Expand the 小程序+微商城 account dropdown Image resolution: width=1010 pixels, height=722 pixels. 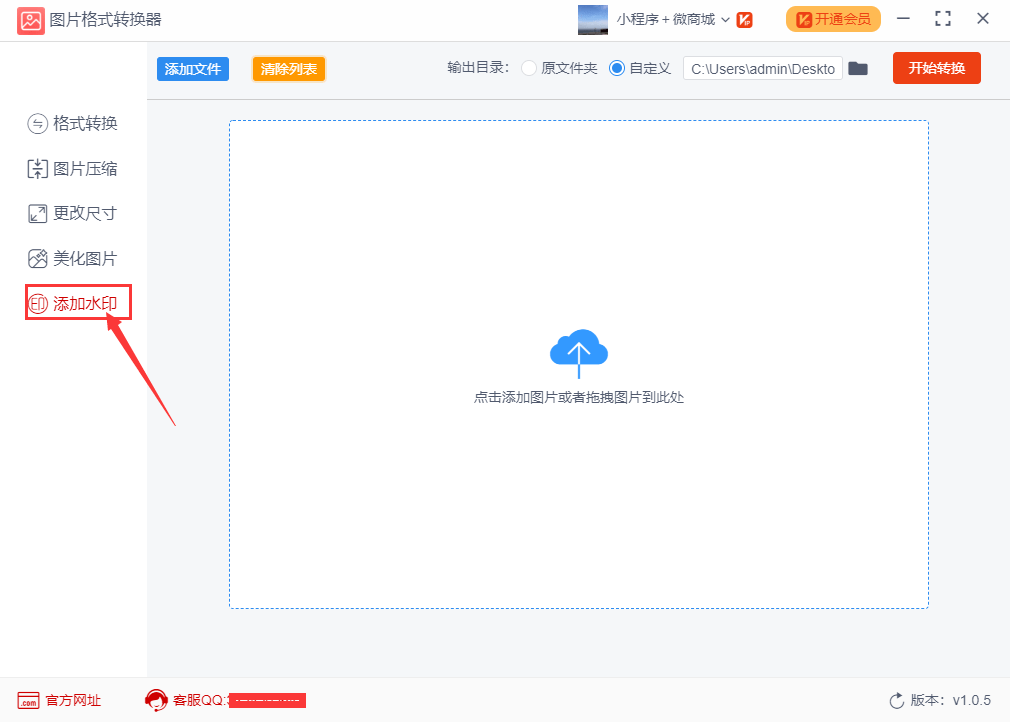pyautogui.click(x=725, y=20)
